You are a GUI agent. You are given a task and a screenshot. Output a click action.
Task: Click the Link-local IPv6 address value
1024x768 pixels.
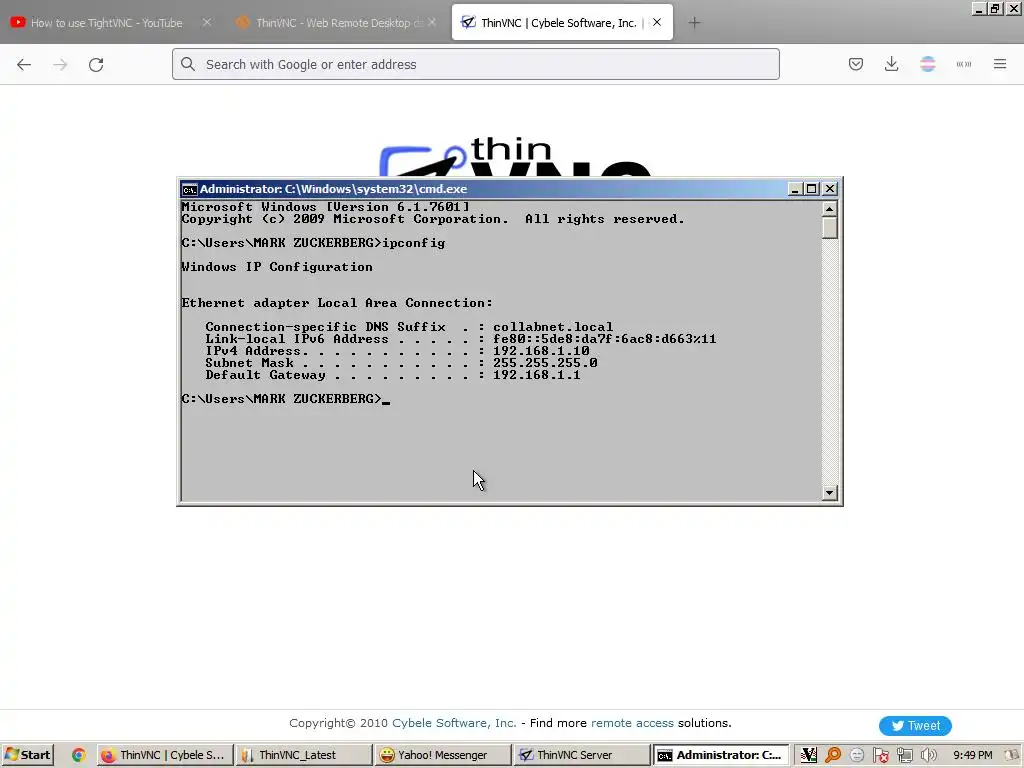point(605,339)
